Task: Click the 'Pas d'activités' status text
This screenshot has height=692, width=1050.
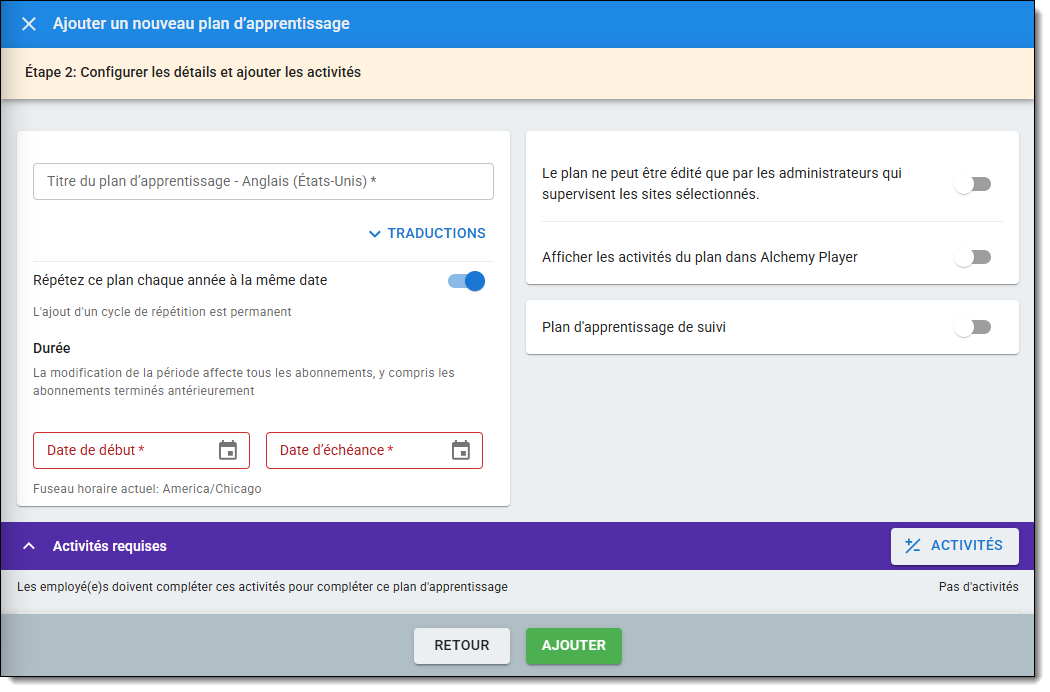Action: pos(978,587)
